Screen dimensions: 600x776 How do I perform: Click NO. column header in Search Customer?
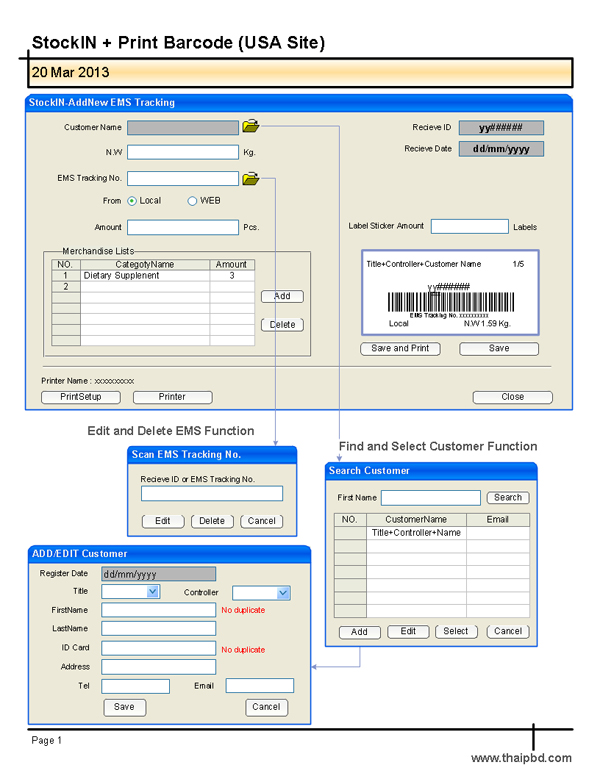350,520
